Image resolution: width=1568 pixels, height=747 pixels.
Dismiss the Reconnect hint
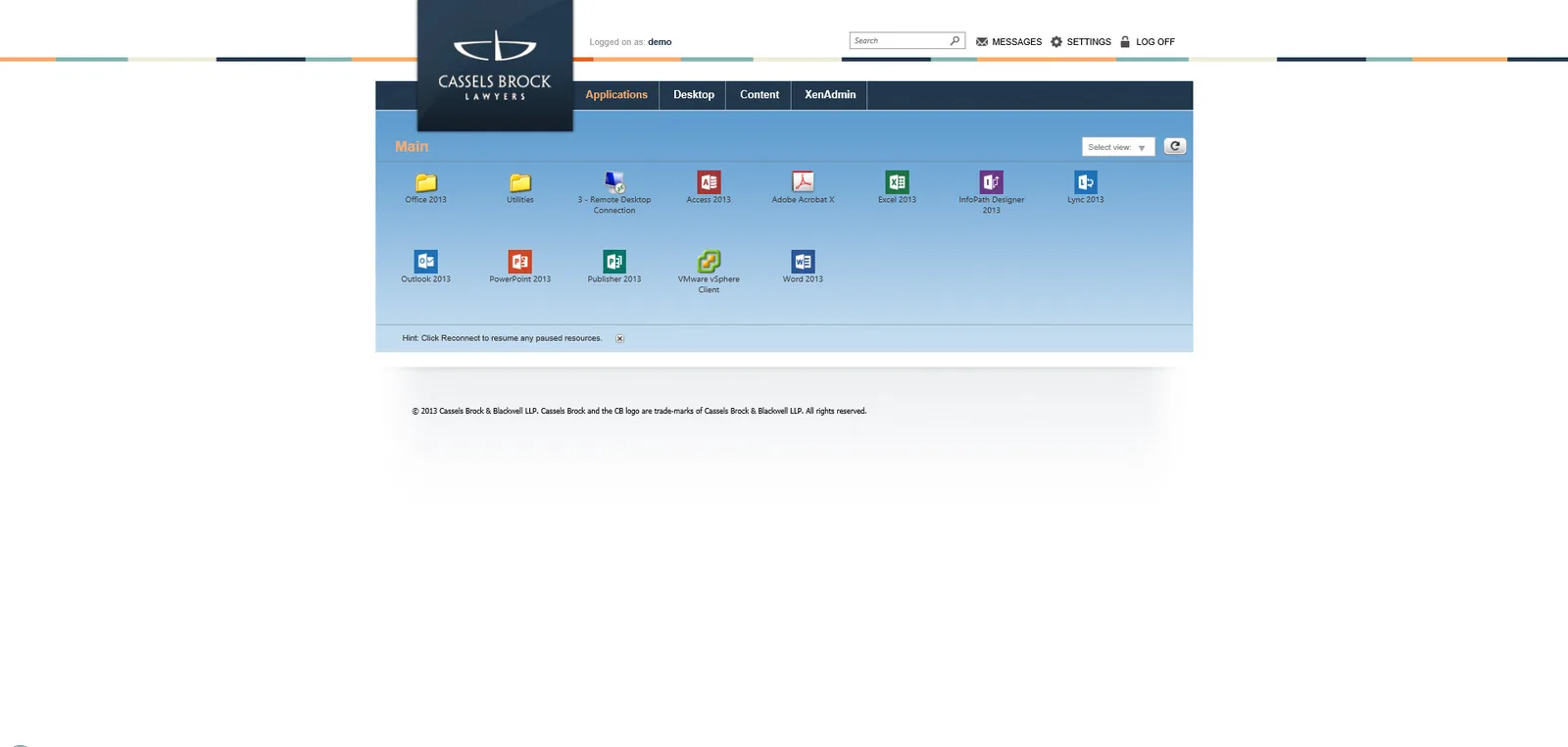pos(619,338)
